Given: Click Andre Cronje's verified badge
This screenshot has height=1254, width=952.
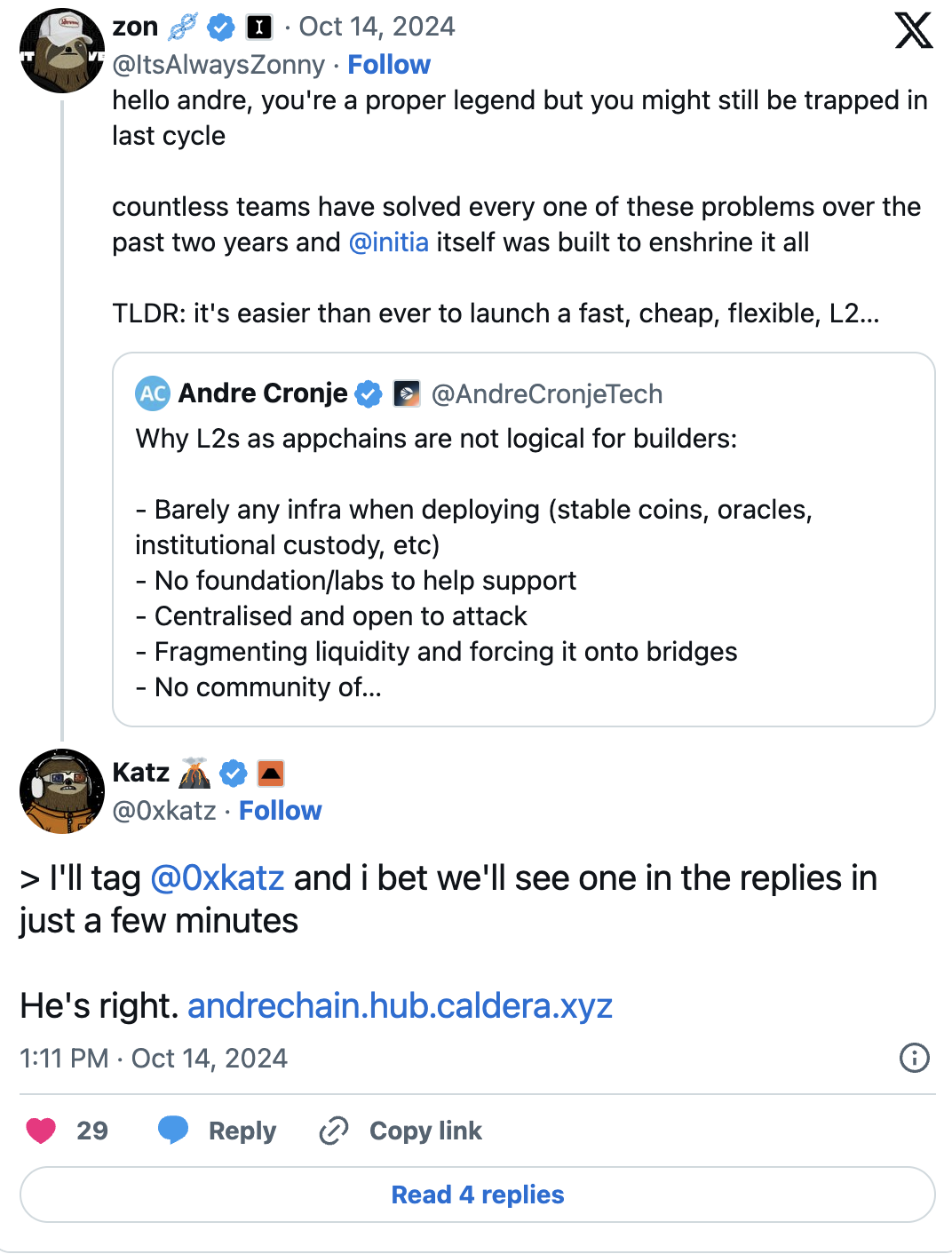Looking at the screenshot, I should pyautogui.click(x=368, y=393).
